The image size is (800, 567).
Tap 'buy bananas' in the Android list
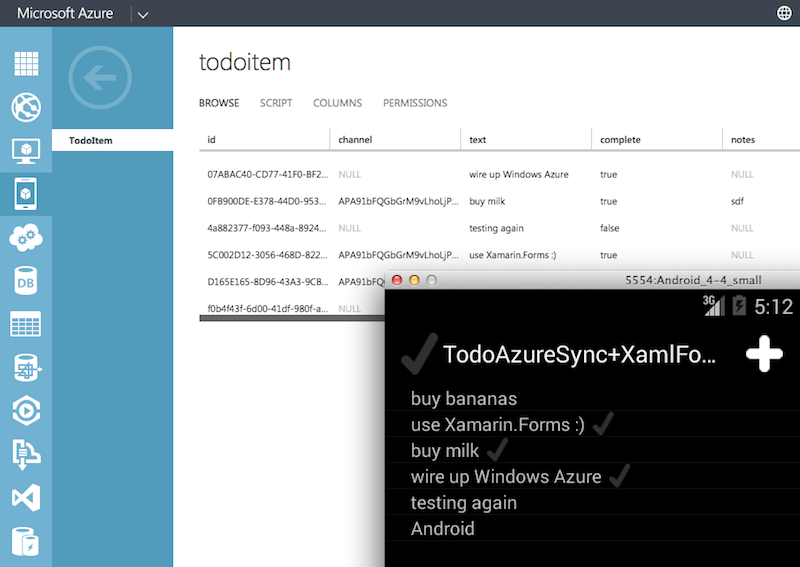click(x=464, y=399)
